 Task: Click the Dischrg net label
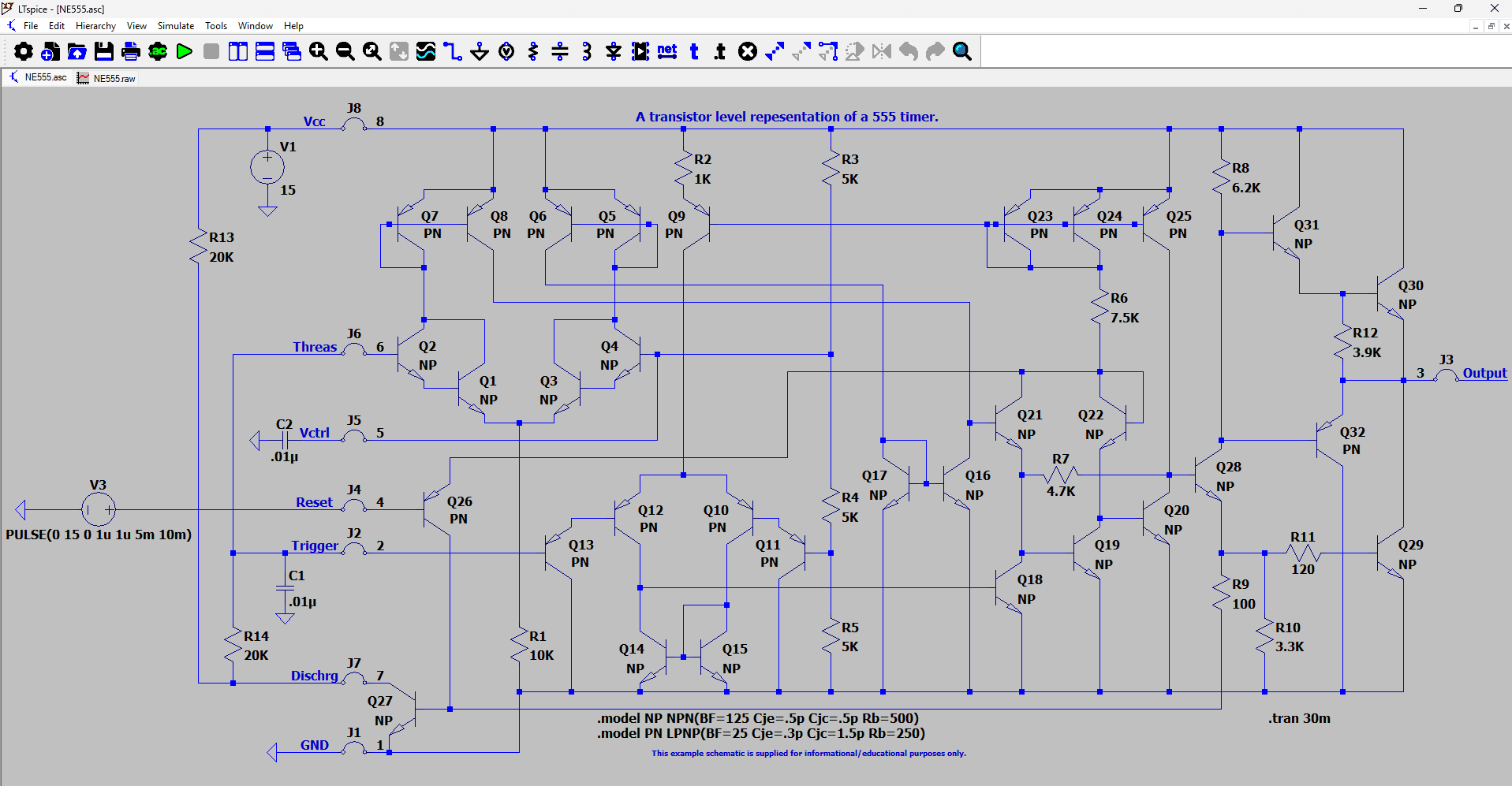point(314,676)
